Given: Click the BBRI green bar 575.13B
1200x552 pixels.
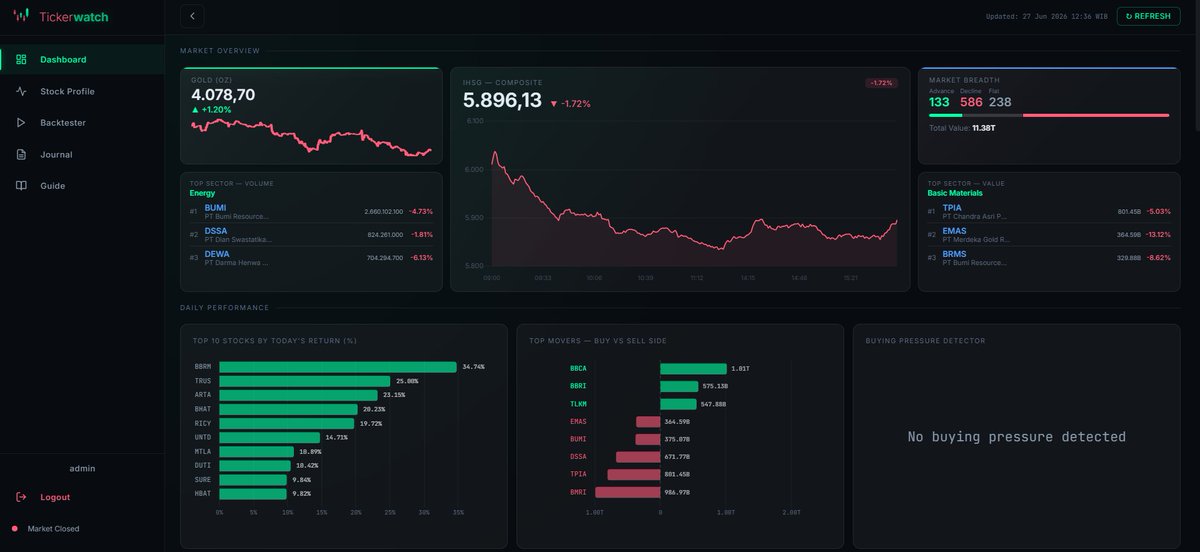Looking at the screenshot, I should (x=679, y=386).
